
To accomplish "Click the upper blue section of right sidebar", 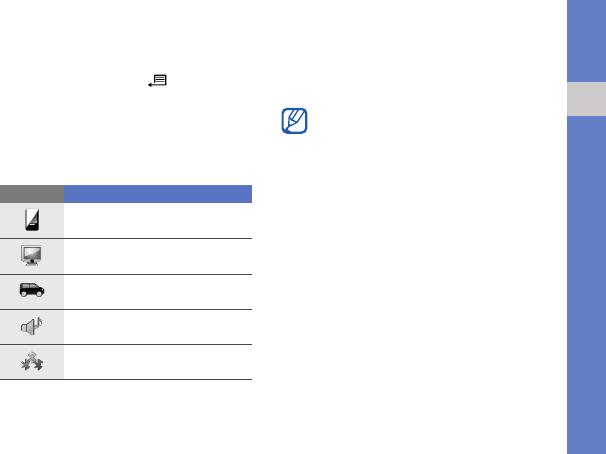I will pos(586,41).
